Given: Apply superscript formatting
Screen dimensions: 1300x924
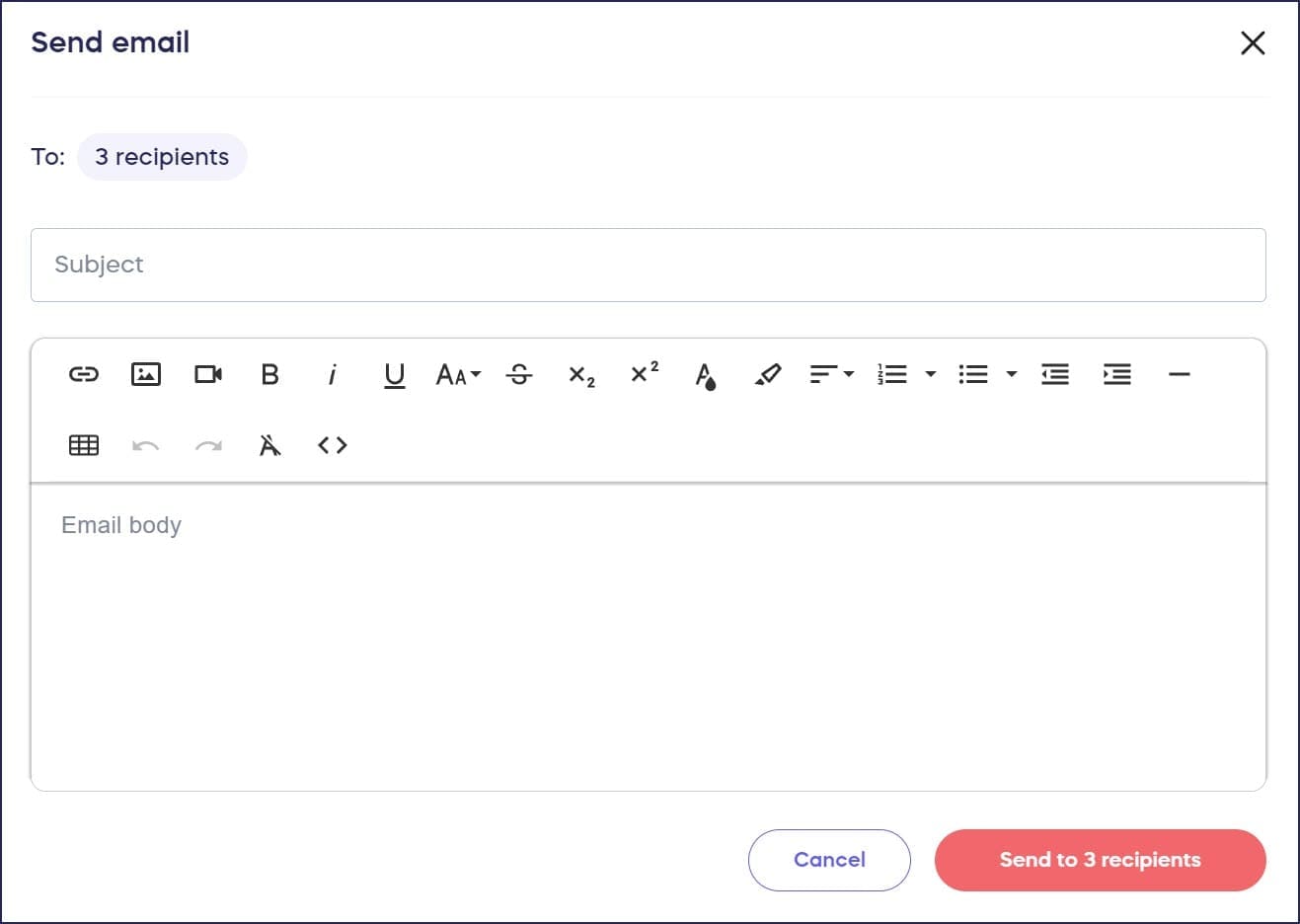Looking at the screenshot, I should (644, 373).
